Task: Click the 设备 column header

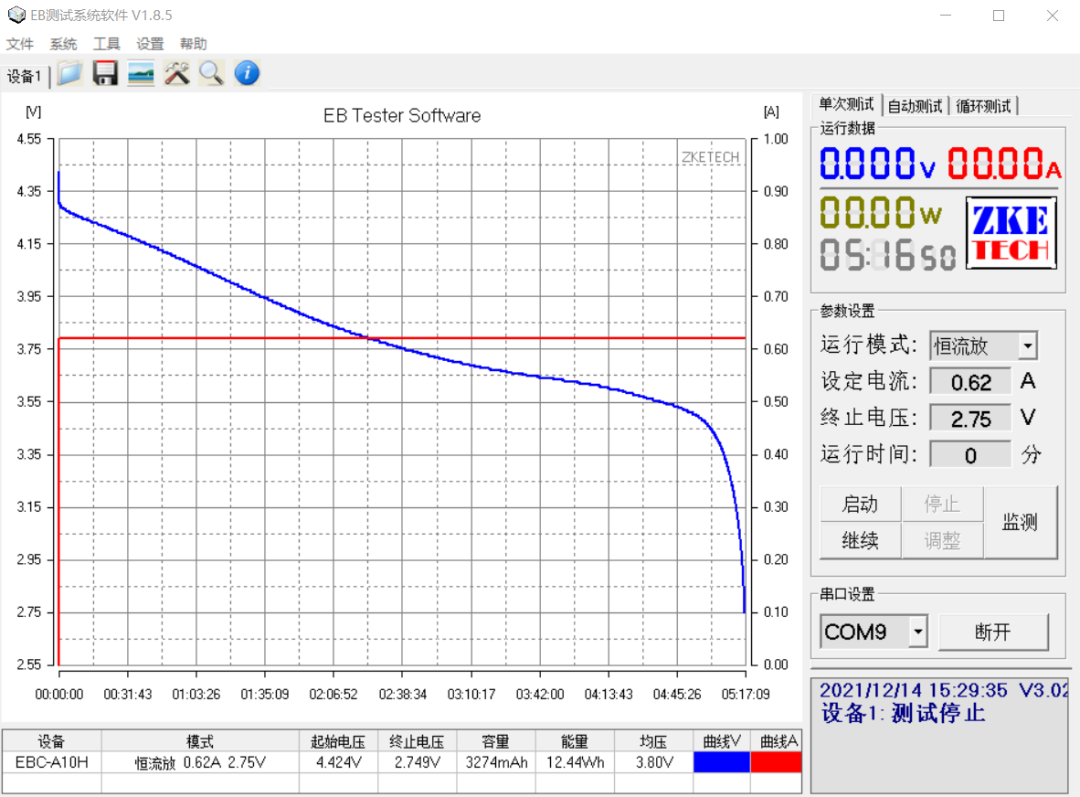Action: coord(52,741)
